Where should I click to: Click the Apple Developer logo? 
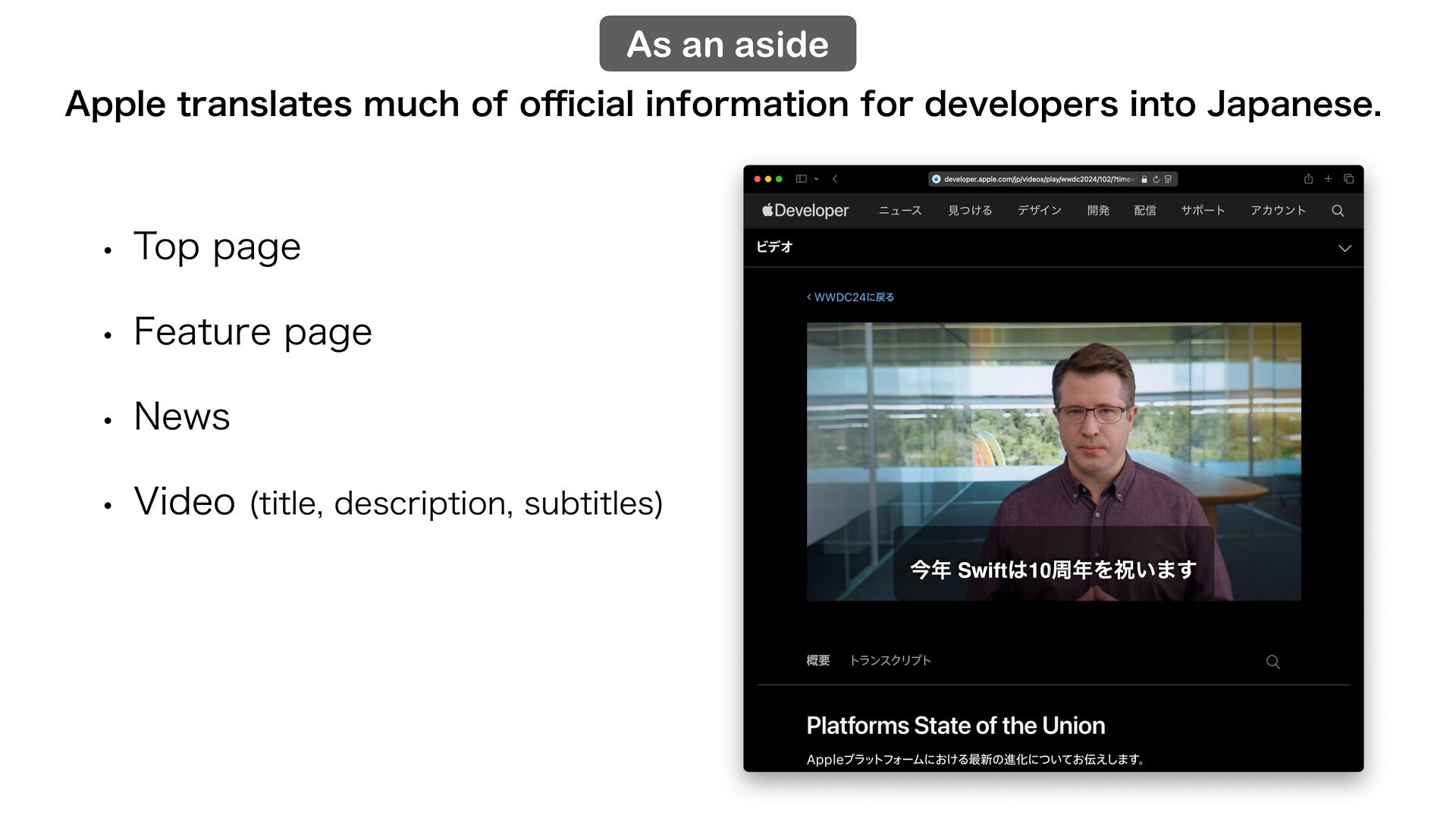[805, 210]
